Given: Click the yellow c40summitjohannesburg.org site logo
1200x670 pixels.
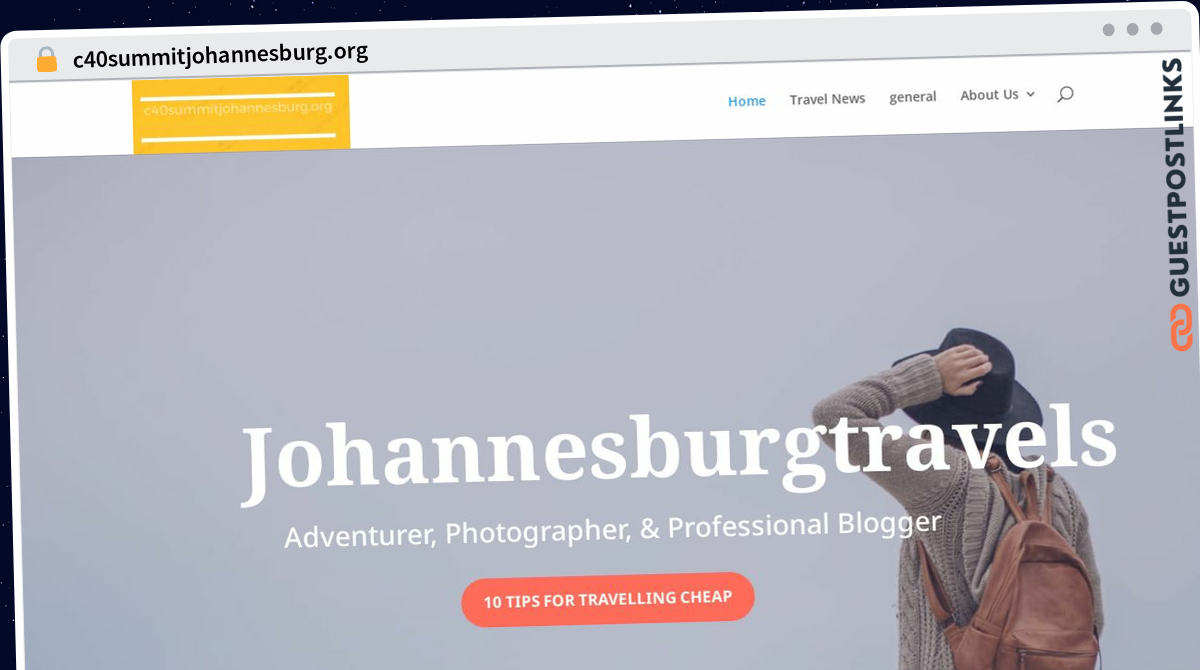Looking at the screenshot, I should coord(241,113).
